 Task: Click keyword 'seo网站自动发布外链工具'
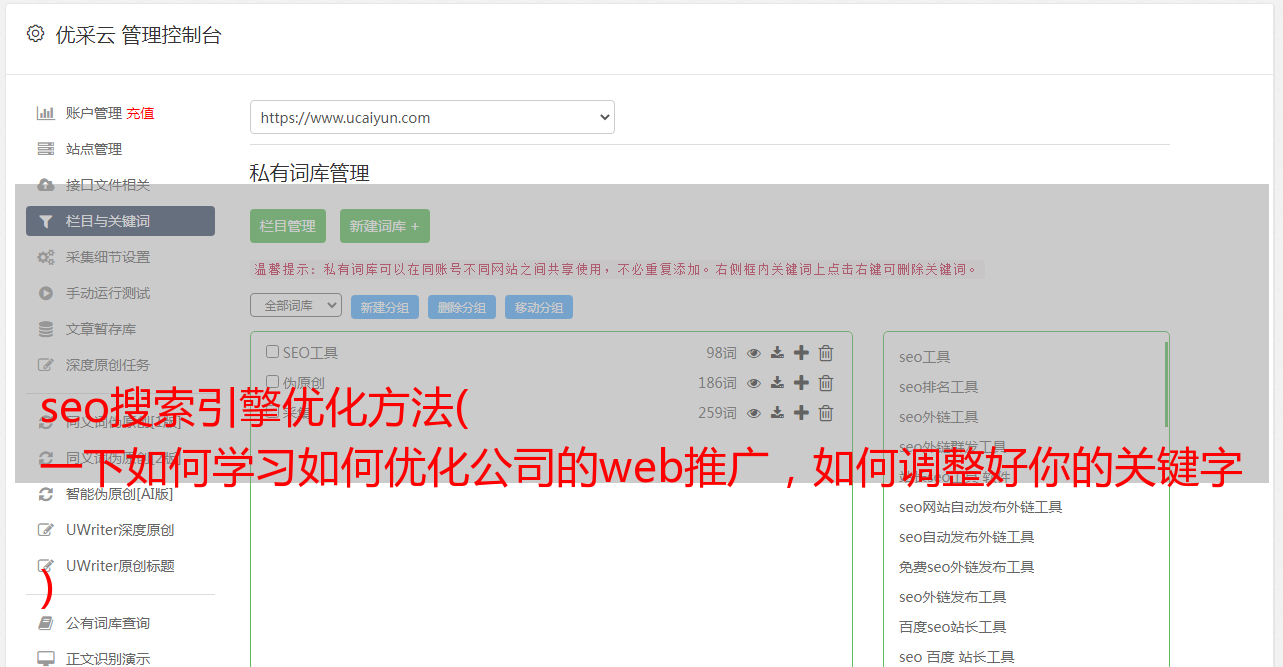[981, 507]
